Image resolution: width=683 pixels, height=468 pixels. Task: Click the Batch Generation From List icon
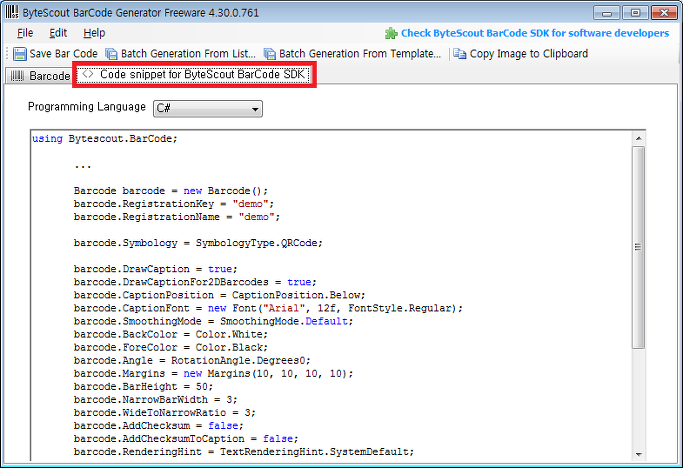(x=112, y=54)
